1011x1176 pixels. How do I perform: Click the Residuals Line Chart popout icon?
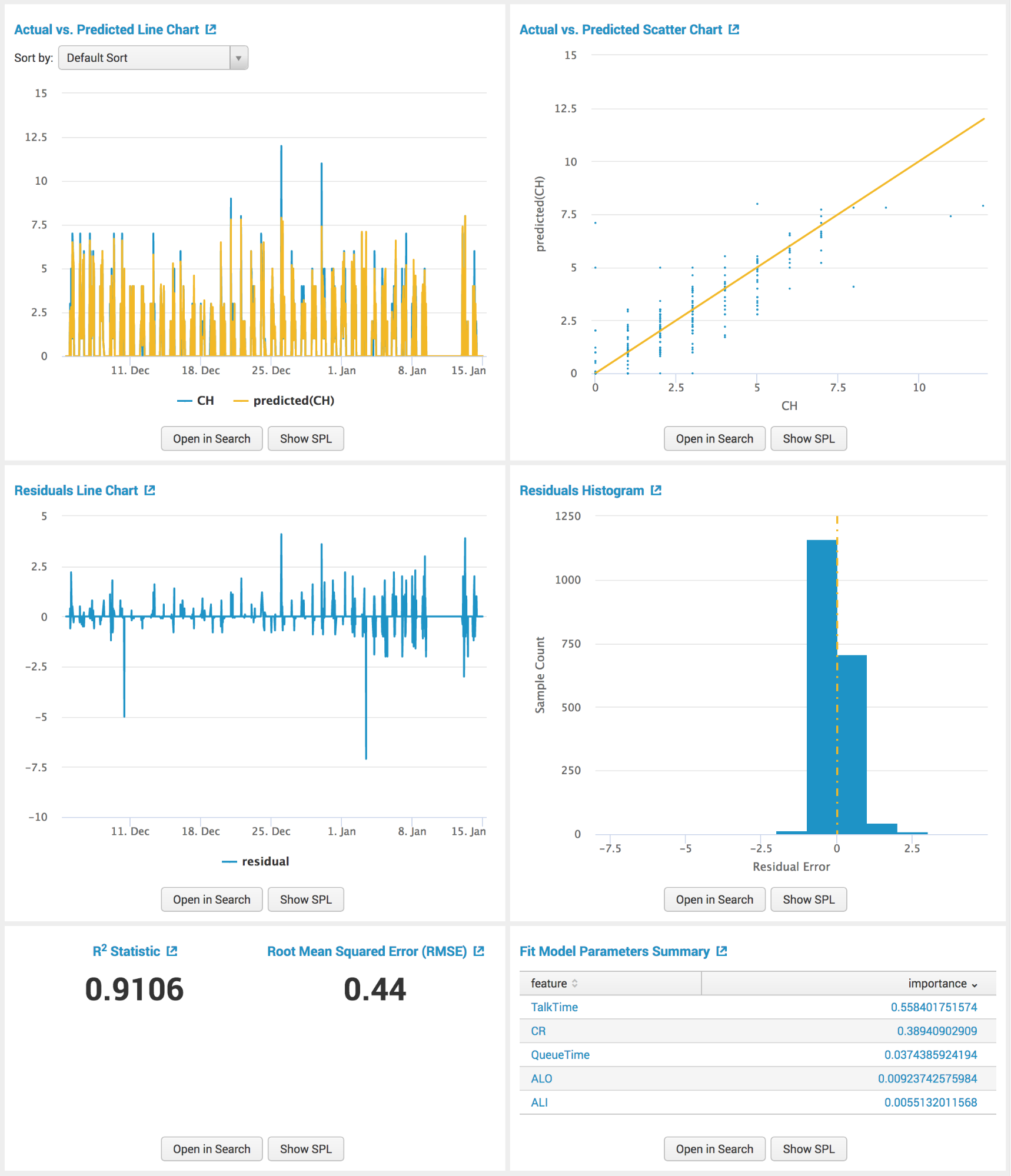150,490
